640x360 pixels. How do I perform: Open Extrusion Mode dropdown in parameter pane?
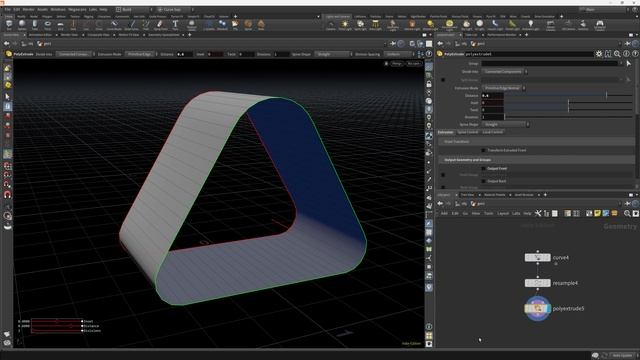pyautogui.click(x=504, y=88)
